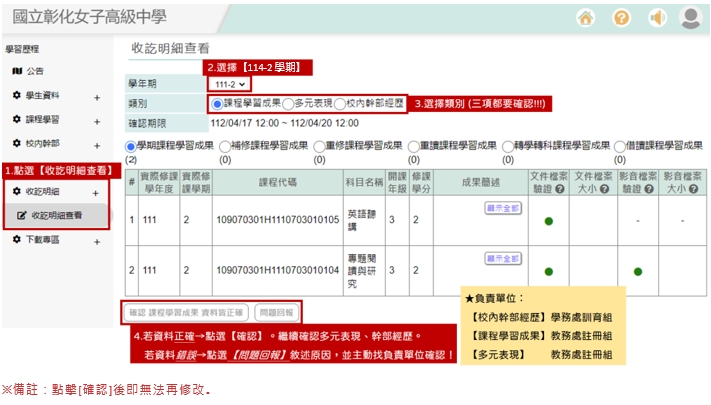This screenshot has height=405, width=711.
Task: Select 多元表現 category radio
Action: point(288,104)
